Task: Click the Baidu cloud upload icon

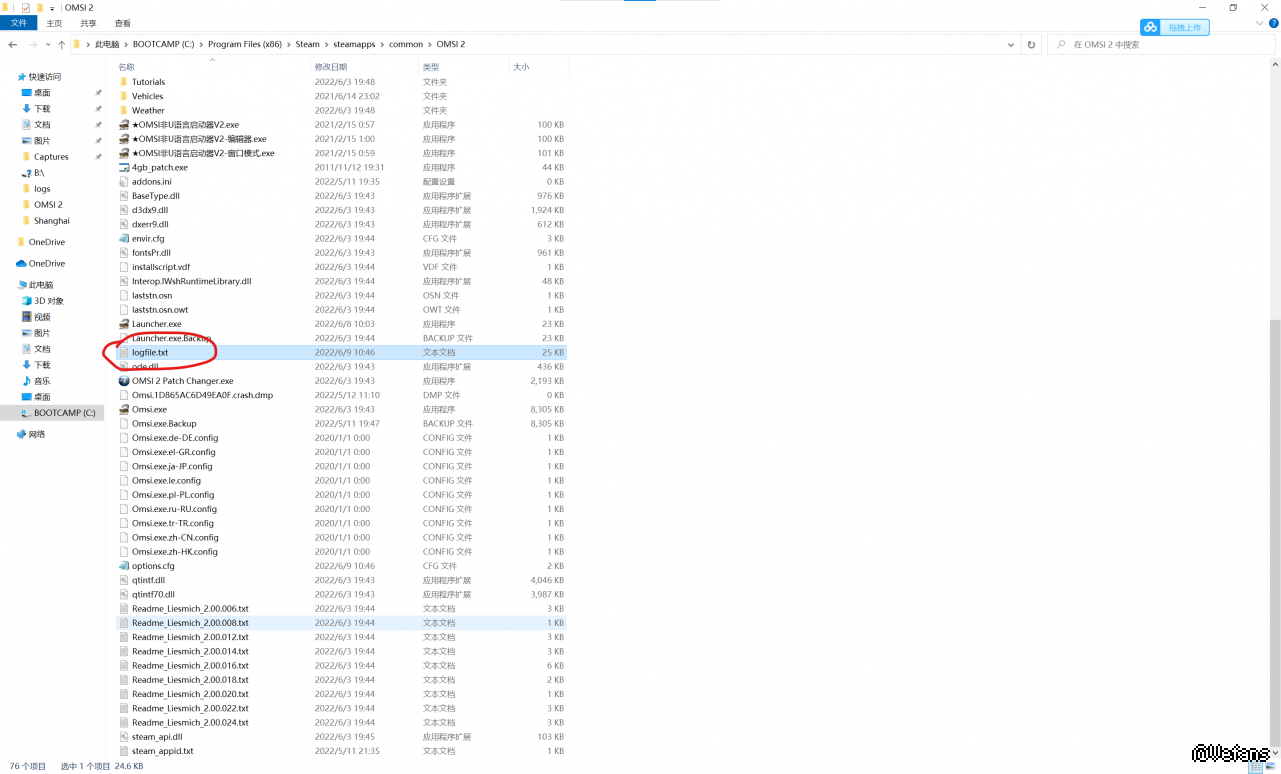Action: pyautogui.click(x=1151, y=27)
